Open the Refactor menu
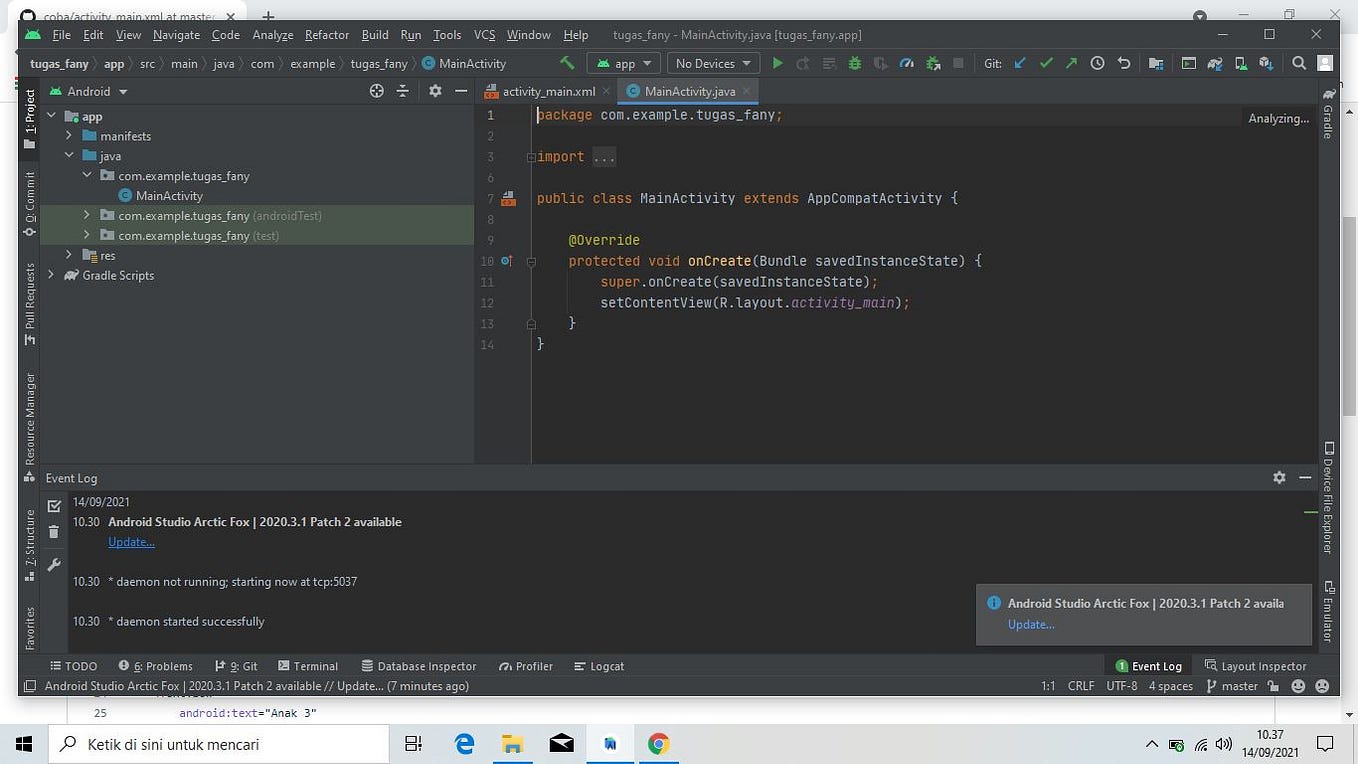 tap(326, 34)
